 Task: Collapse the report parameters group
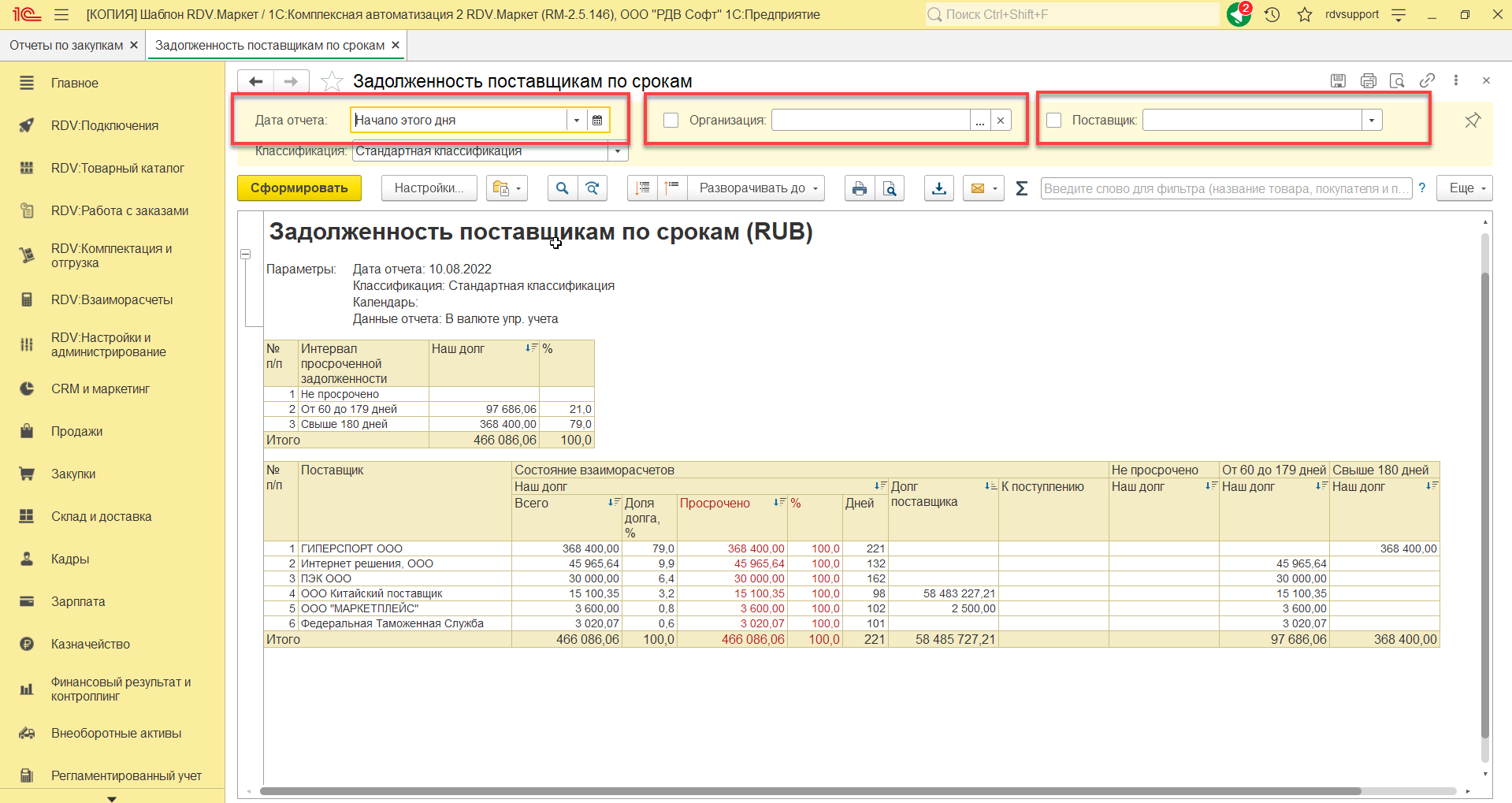pos(245,255)
